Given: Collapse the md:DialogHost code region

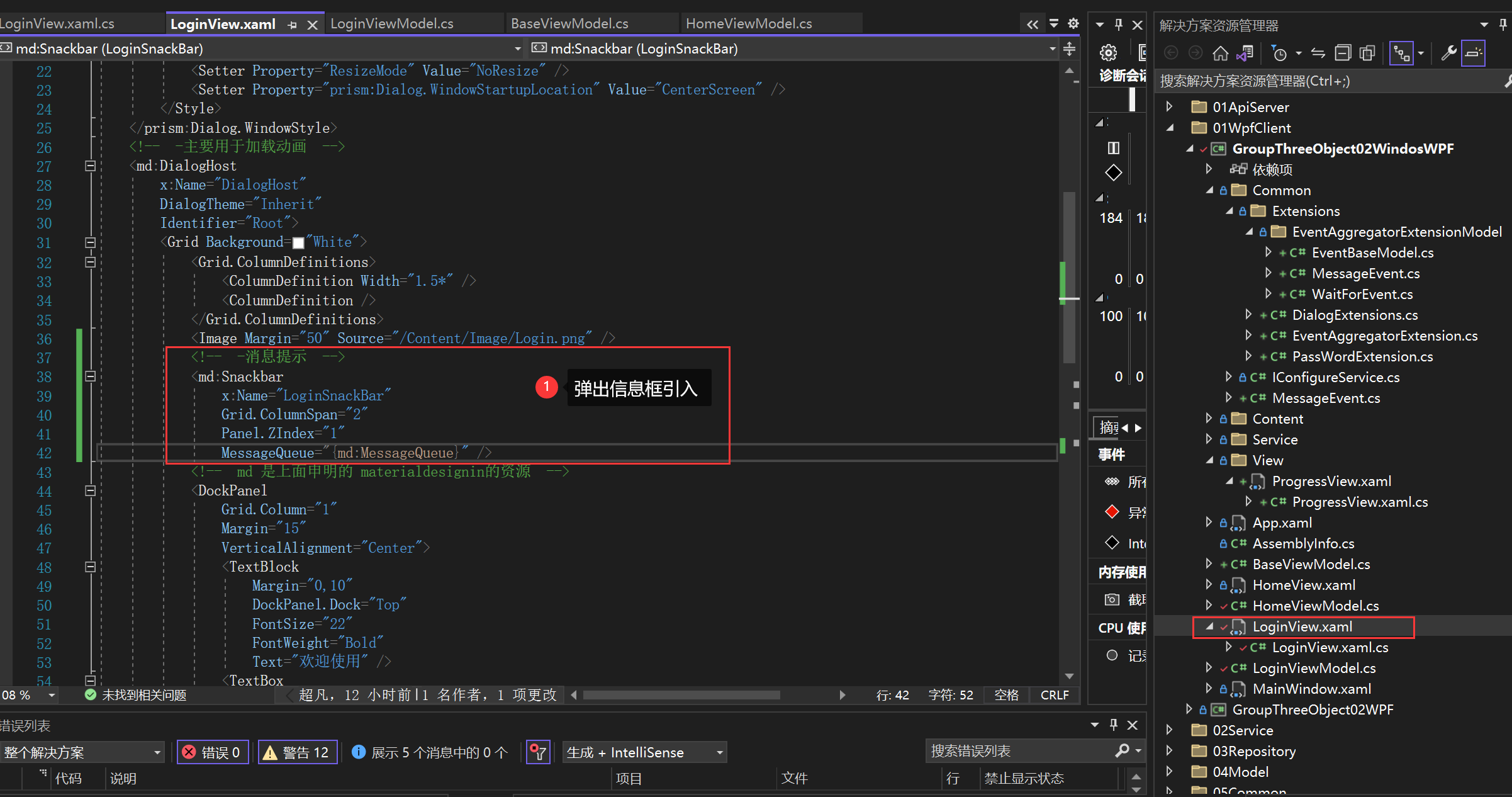Looking at the screenshot, I should pos(90,166).
